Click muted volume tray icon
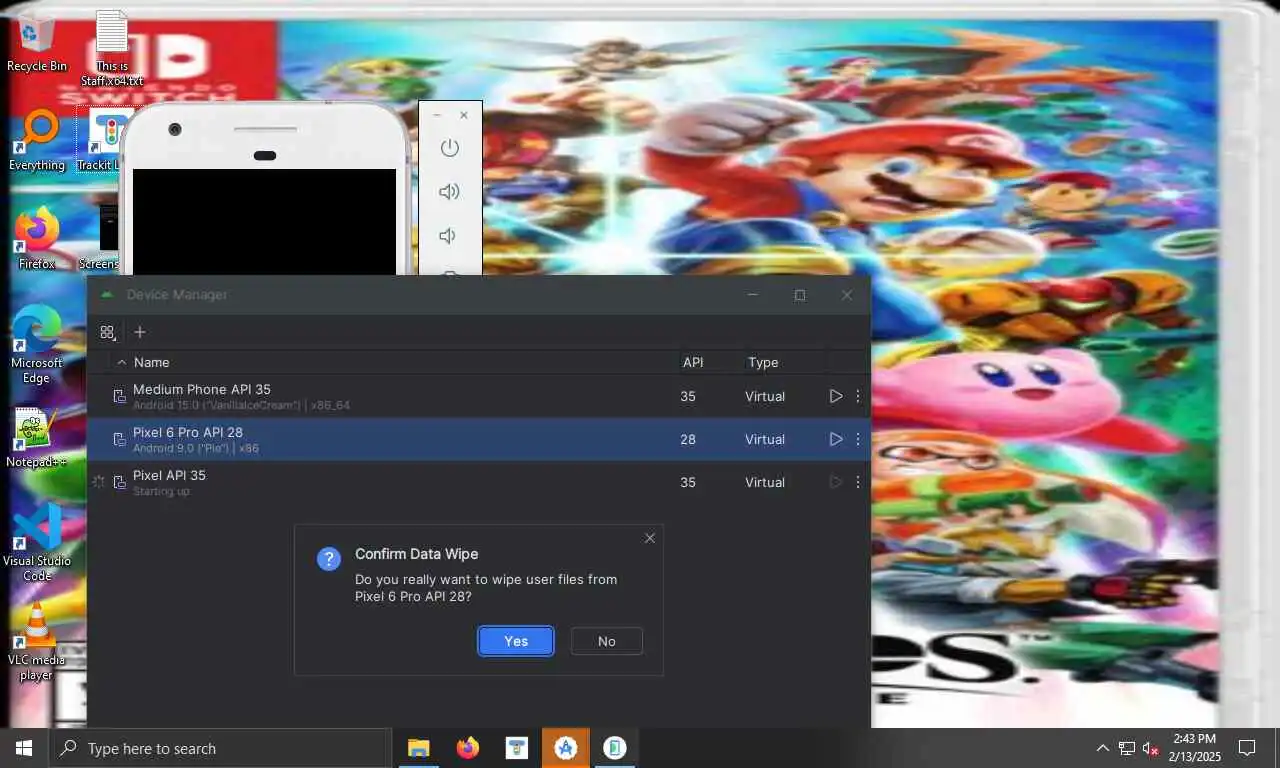This screenshot has width=1280, height=768. coord(1151,748)
